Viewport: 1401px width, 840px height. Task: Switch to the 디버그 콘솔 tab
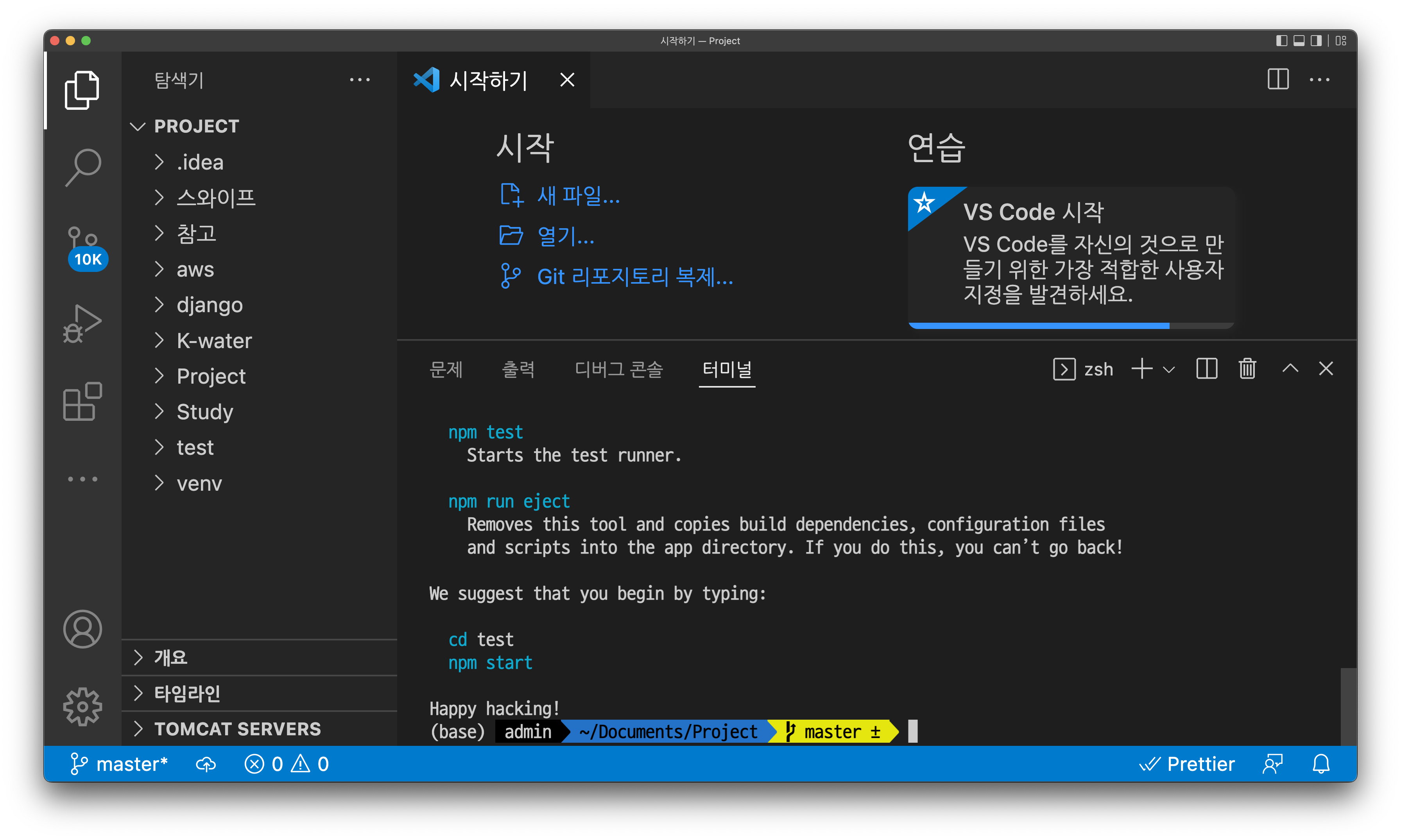coord(618,369)
